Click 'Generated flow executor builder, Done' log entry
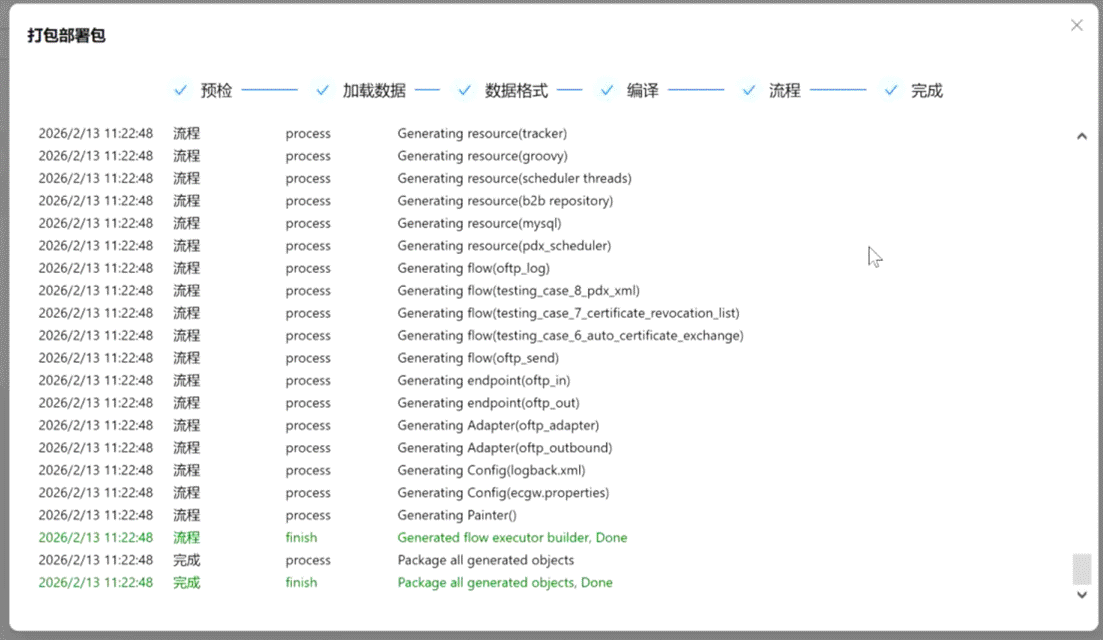 point(512,538)
